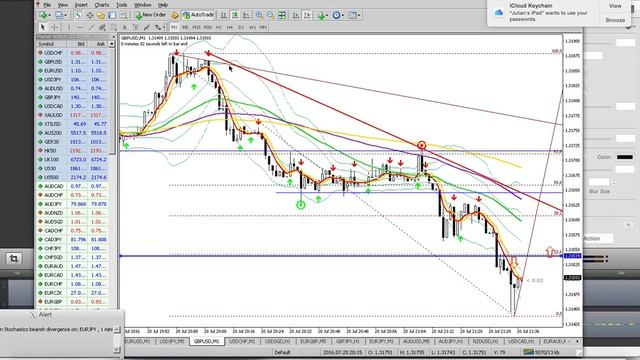This screenshot has width=640, height=360.
Task: Select EURGBP row in Market Watch
Action: pyautogui.click(x=72, y=302)
